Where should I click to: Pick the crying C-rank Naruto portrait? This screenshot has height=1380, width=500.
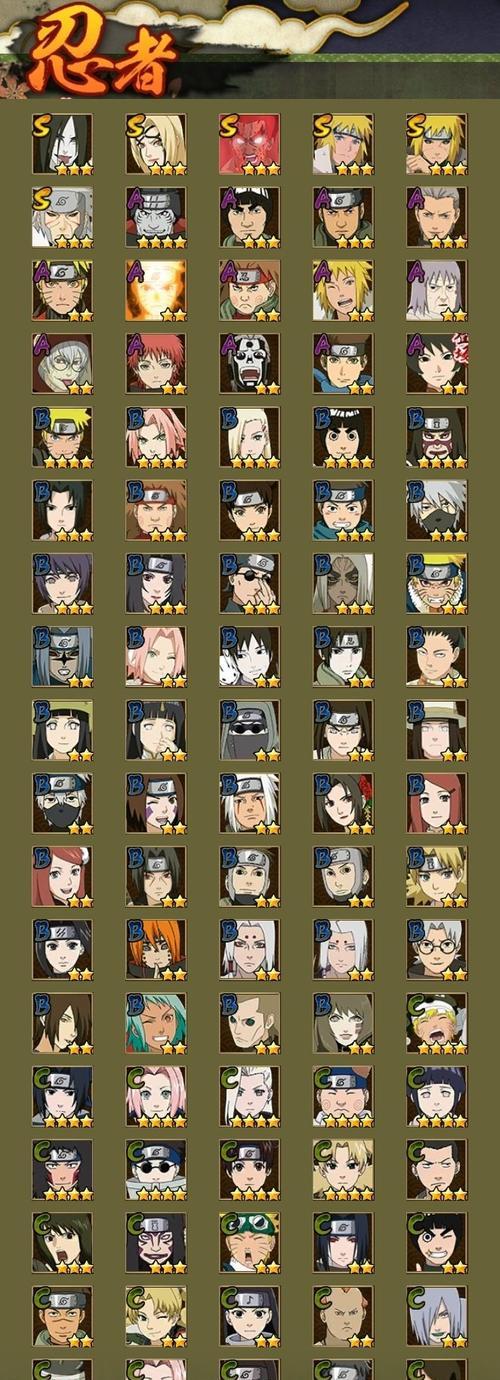(x=437, y=1022)
